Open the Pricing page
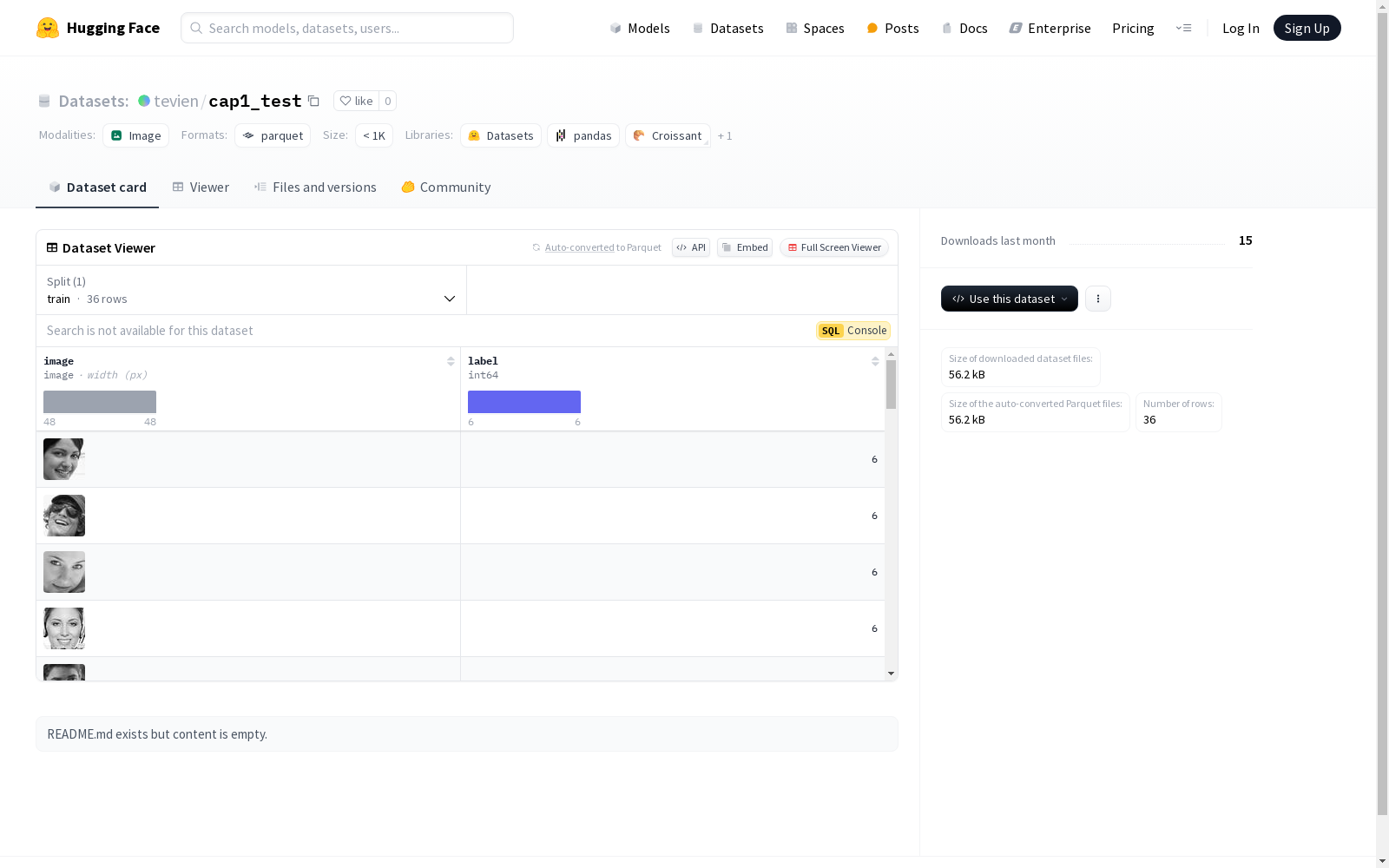1389x868 pixels. pyautogui.click(x=1133, y=28)
